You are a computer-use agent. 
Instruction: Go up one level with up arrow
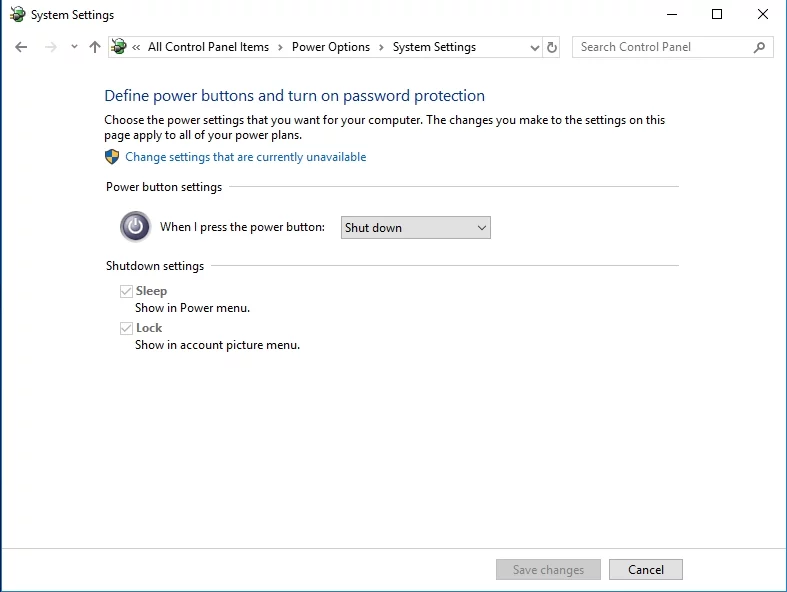click(x=95, y=47)
